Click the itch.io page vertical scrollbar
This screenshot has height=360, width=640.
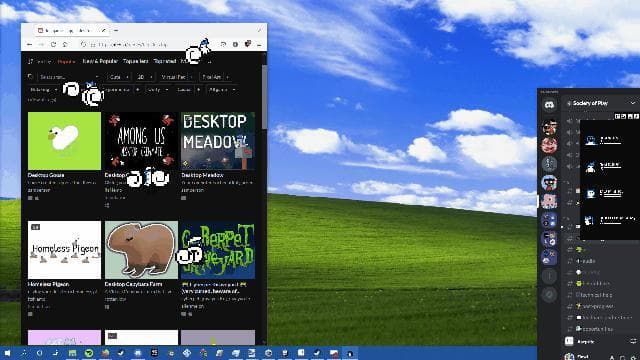pyautogui.click(x=264, y=96)
